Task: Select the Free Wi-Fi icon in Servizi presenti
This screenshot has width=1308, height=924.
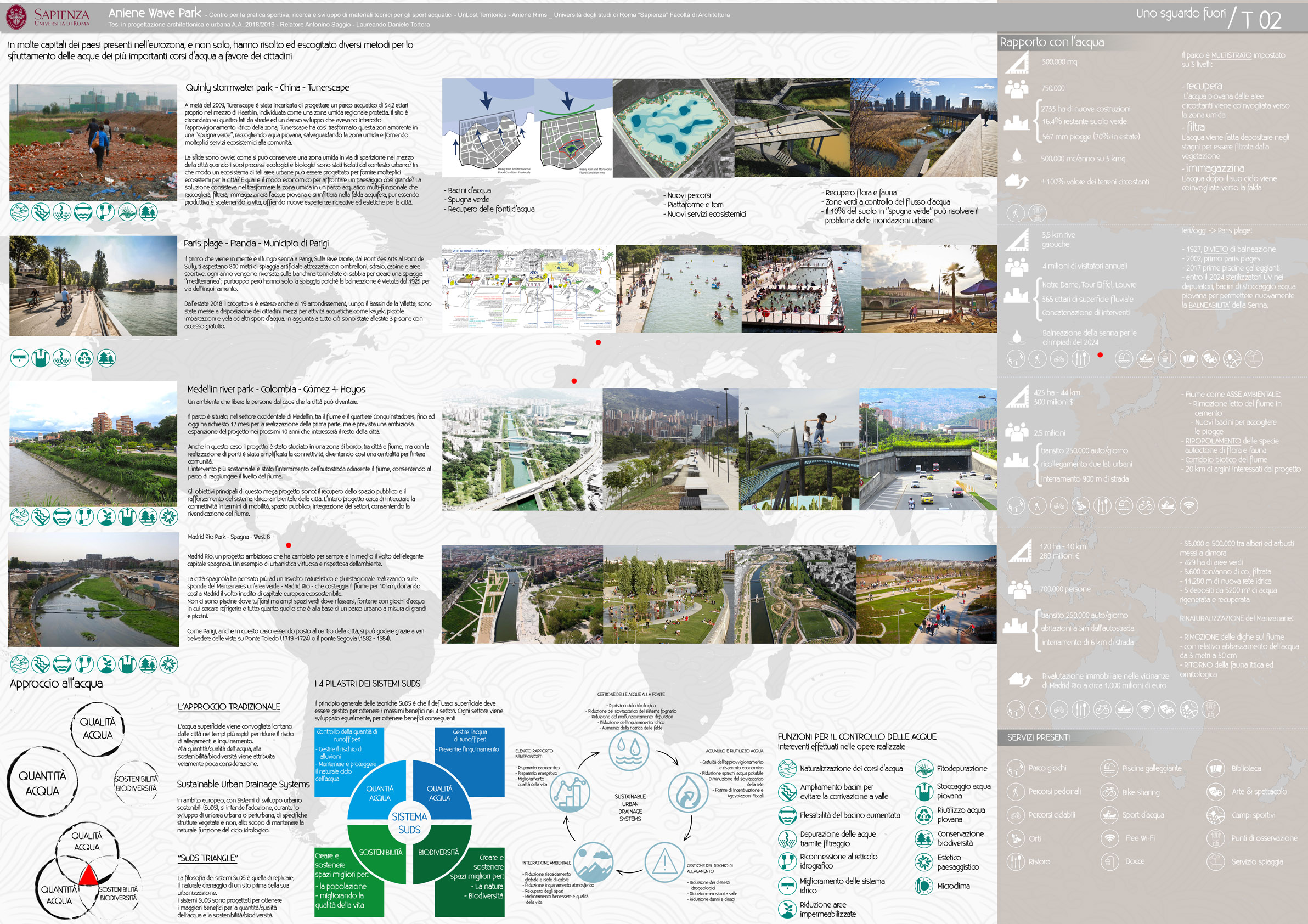Action: [1109, 838]
